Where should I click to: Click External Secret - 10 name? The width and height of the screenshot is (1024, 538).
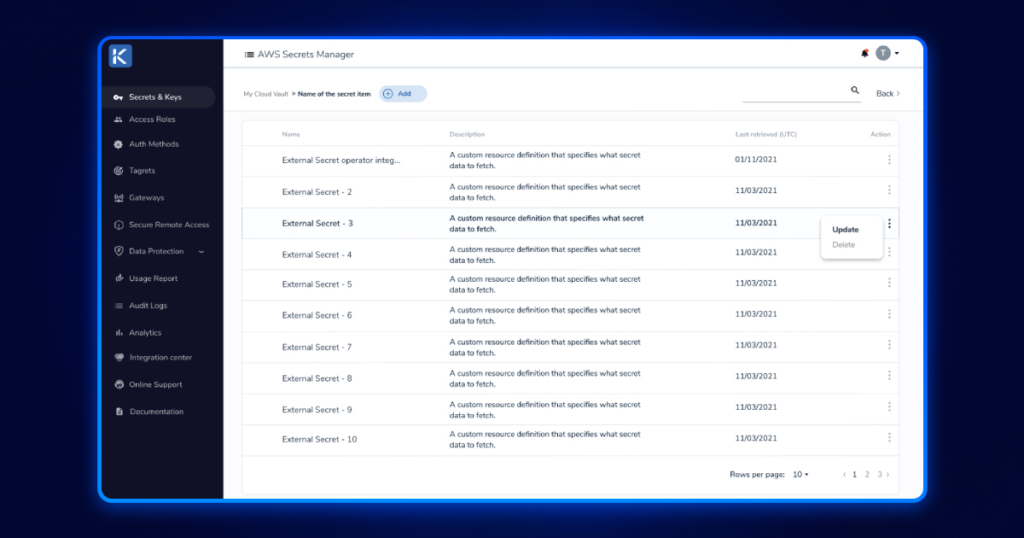[319, 439]
